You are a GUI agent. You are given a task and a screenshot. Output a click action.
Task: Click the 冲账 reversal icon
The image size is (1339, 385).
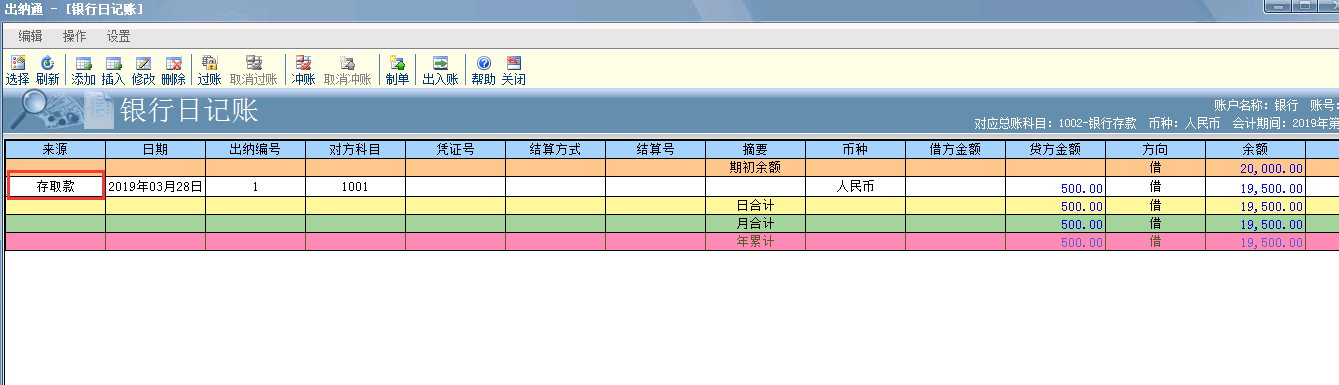pos(303,70)
